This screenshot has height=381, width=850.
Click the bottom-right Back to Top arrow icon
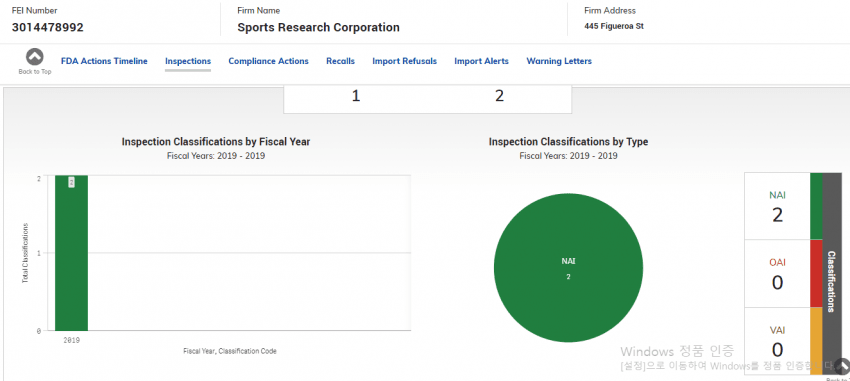pyautogui.click(x=842, y=366)
